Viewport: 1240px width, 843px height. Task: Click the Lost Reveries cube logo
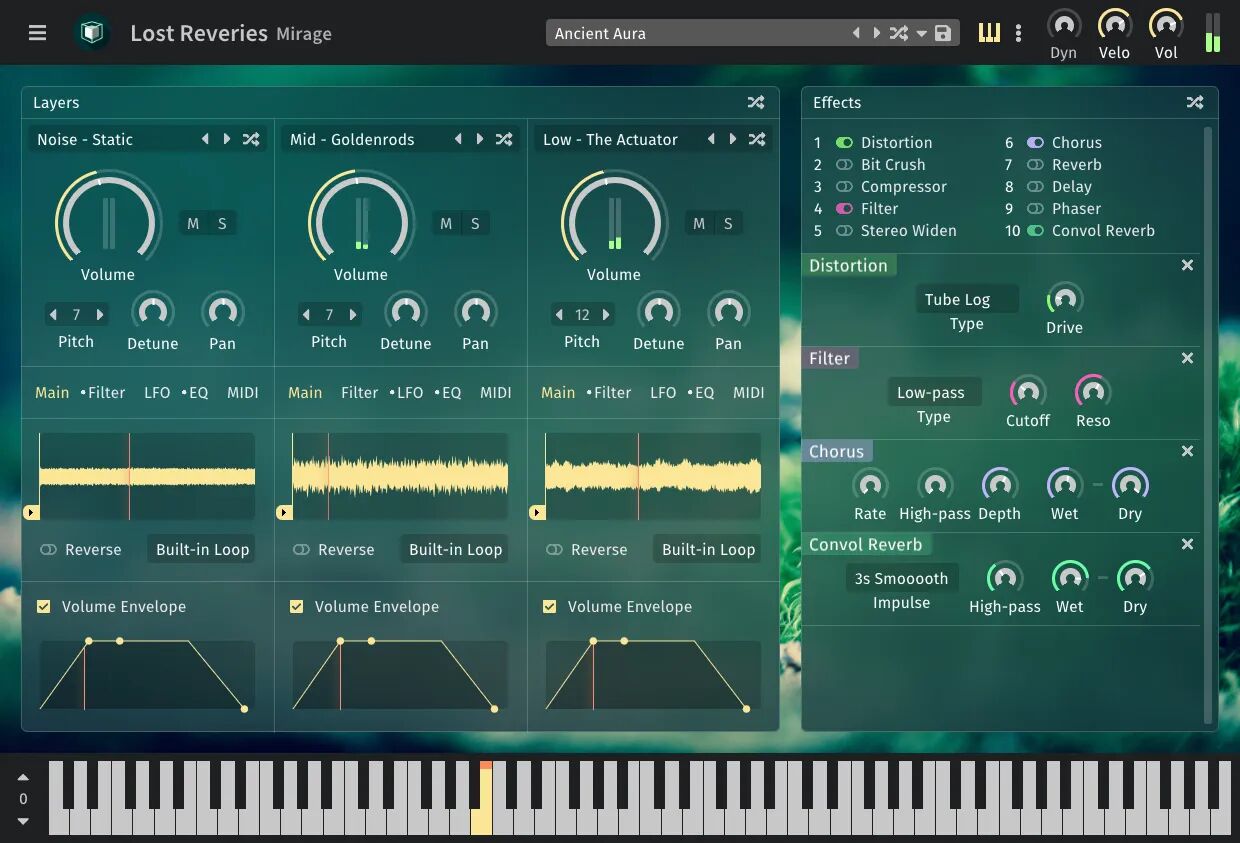pyautogui.click(x=91, y=32)
